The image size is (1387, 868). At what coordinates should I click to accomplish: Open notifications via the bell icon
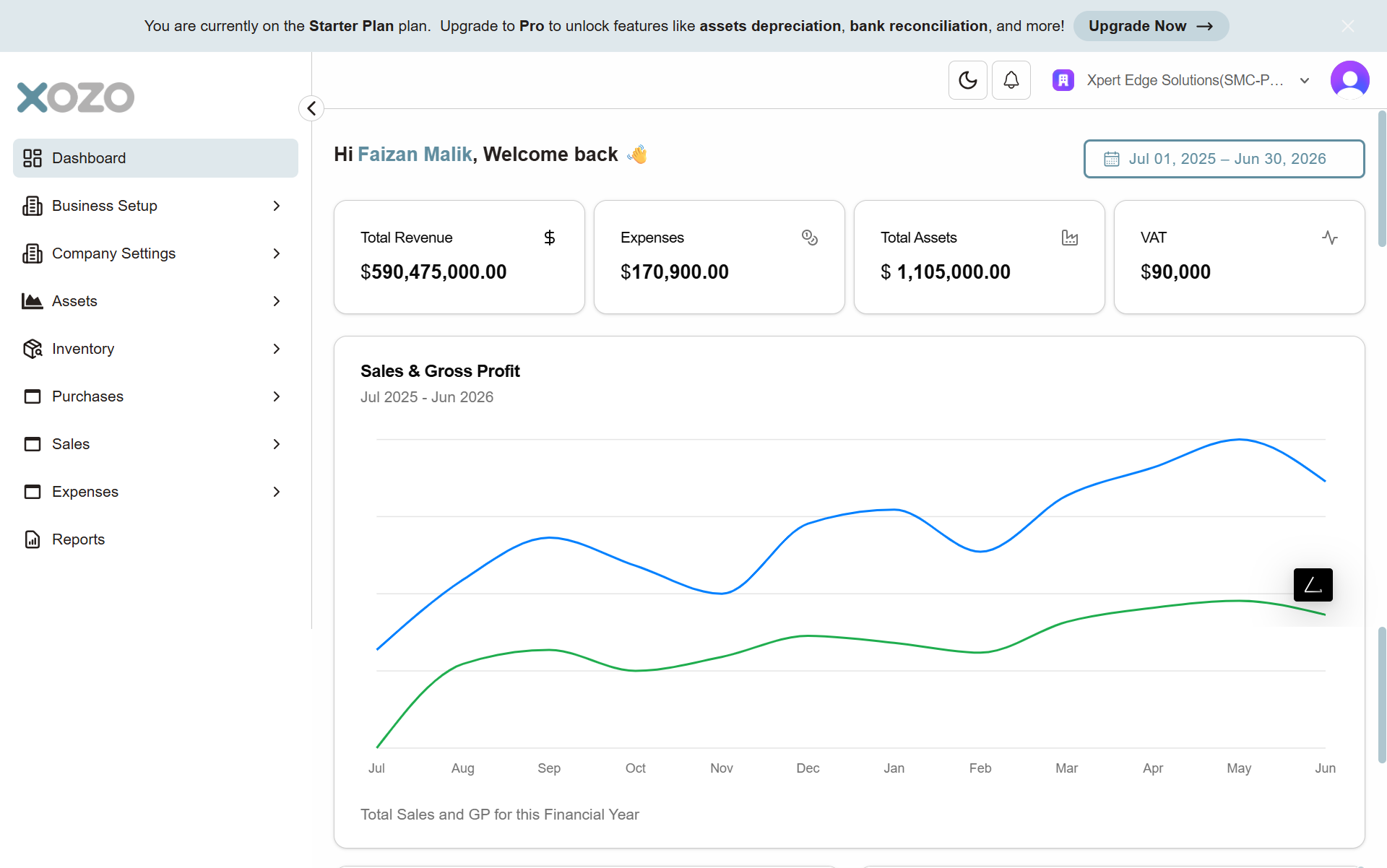(x=1011, y=80)
